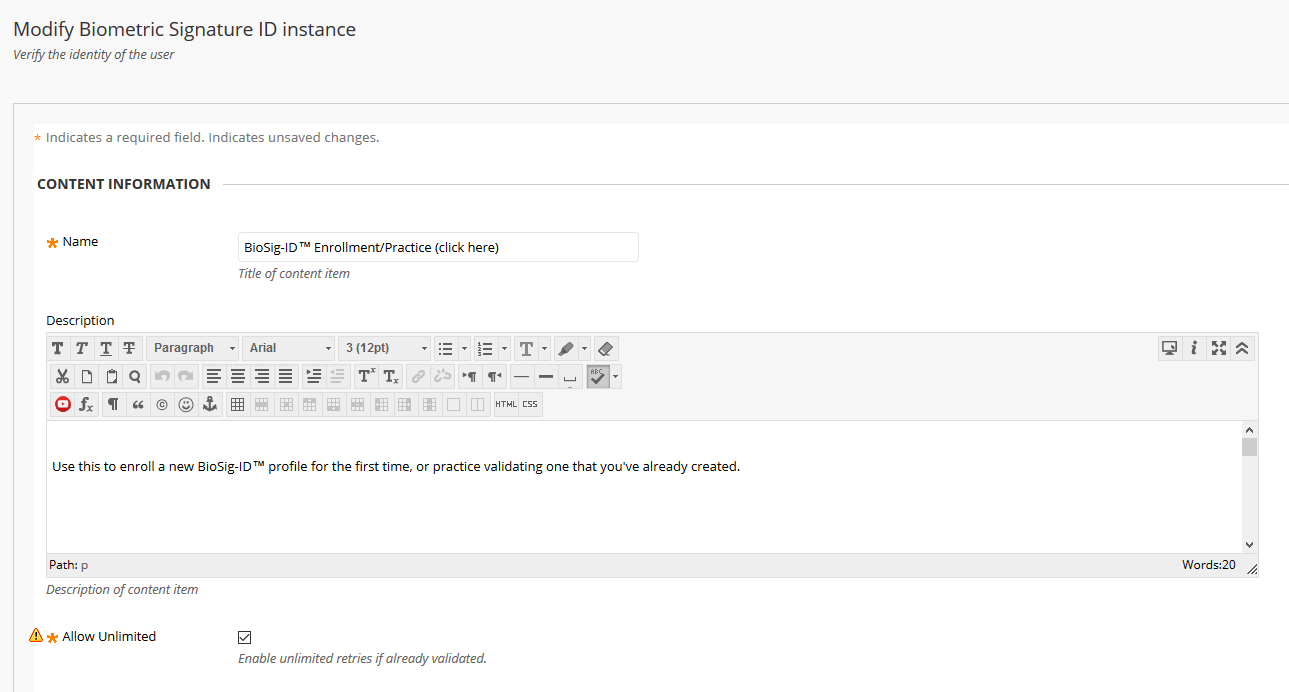Toggle fullscreen editor mode
This screenshot has width=1289, height=692.
(x=1218, y=348)
